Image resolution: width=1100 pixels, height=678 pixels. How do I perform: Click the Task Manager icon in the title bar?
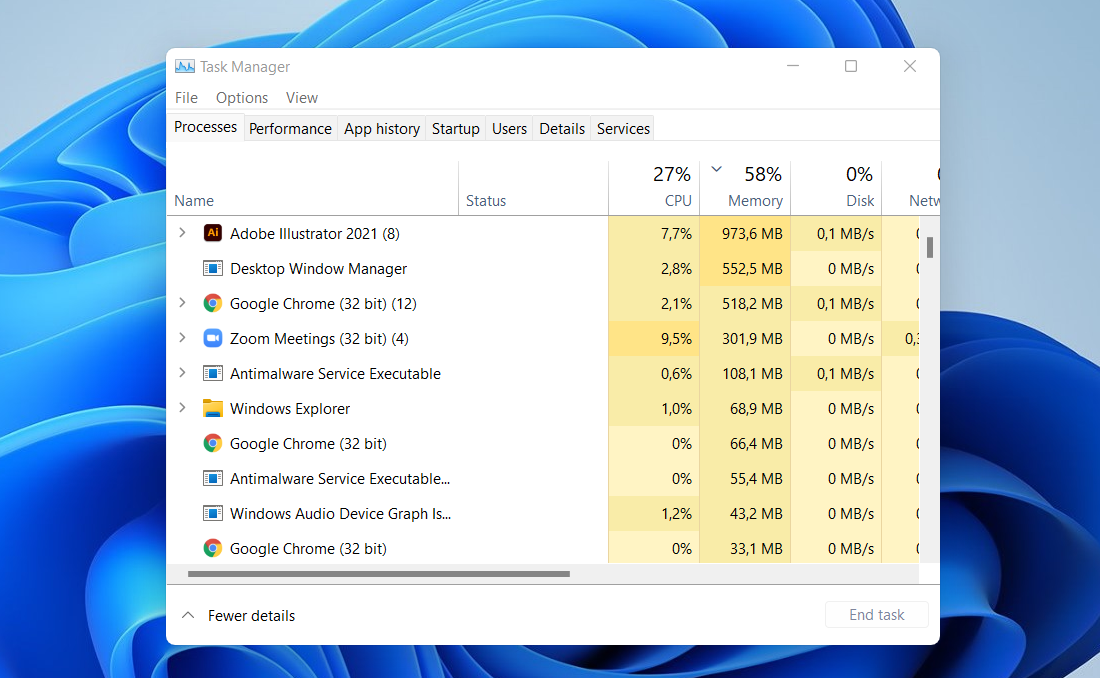click(184, 65)
